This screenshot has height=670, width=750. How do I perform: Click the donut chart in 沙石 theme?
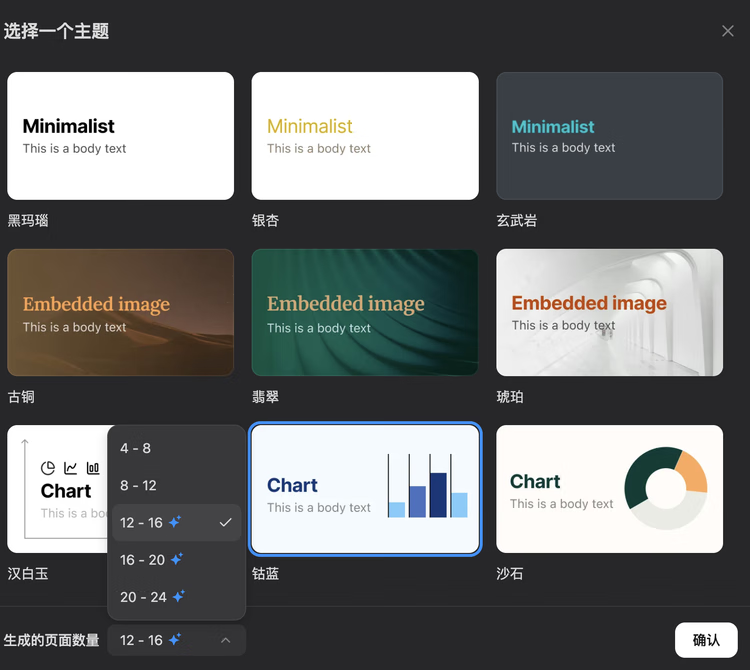point(666,488)
